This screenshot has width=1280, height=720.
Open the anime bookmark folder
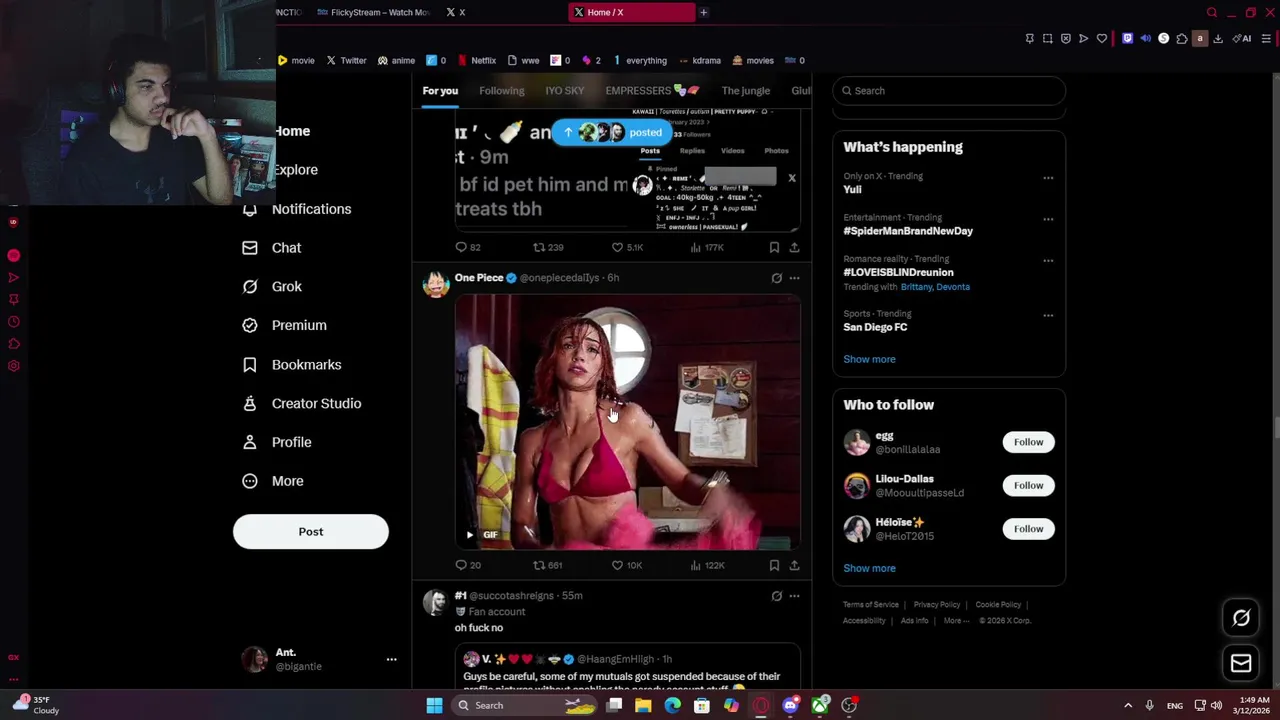point(396,61)
